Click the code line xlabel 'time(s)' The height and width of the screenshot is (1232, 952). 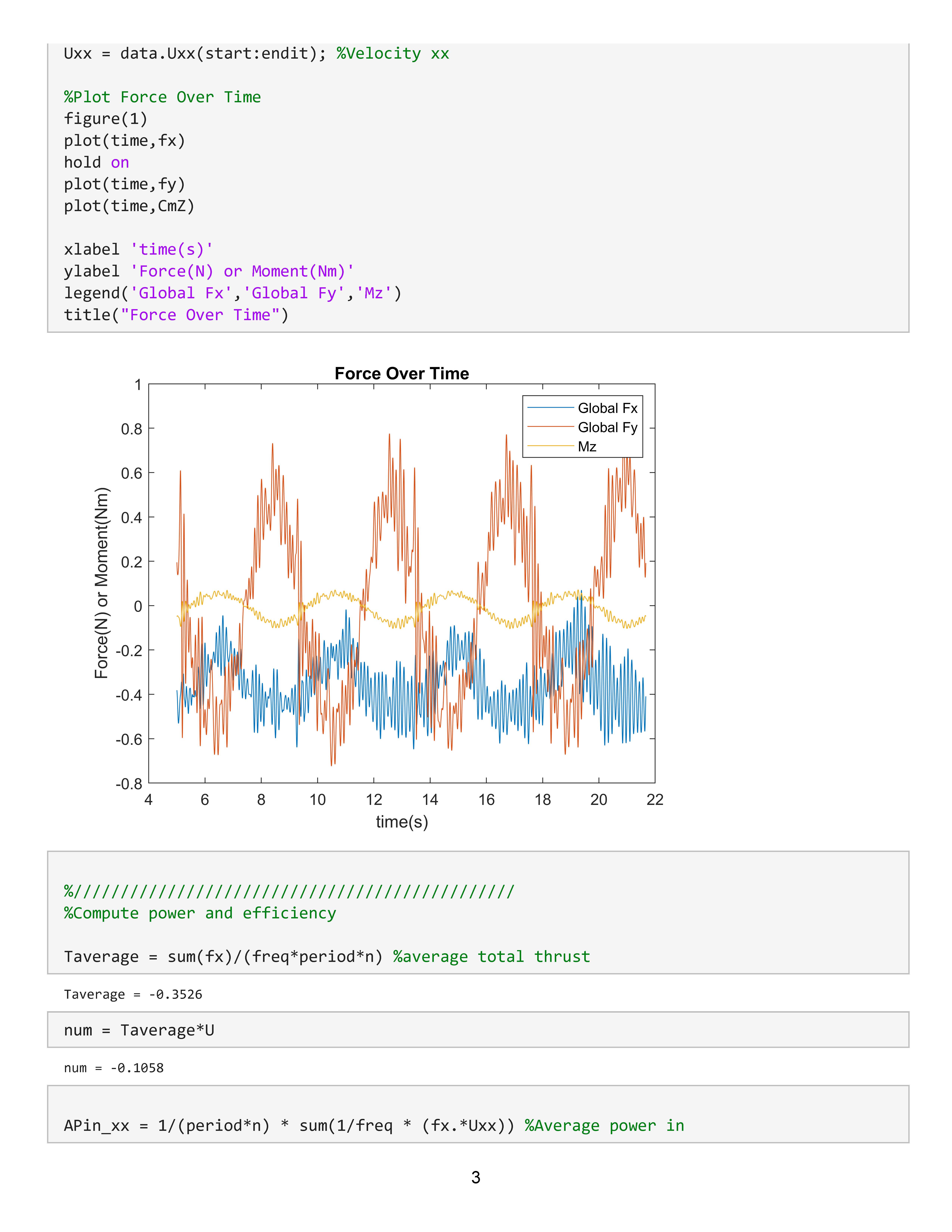tap(138, 249)
